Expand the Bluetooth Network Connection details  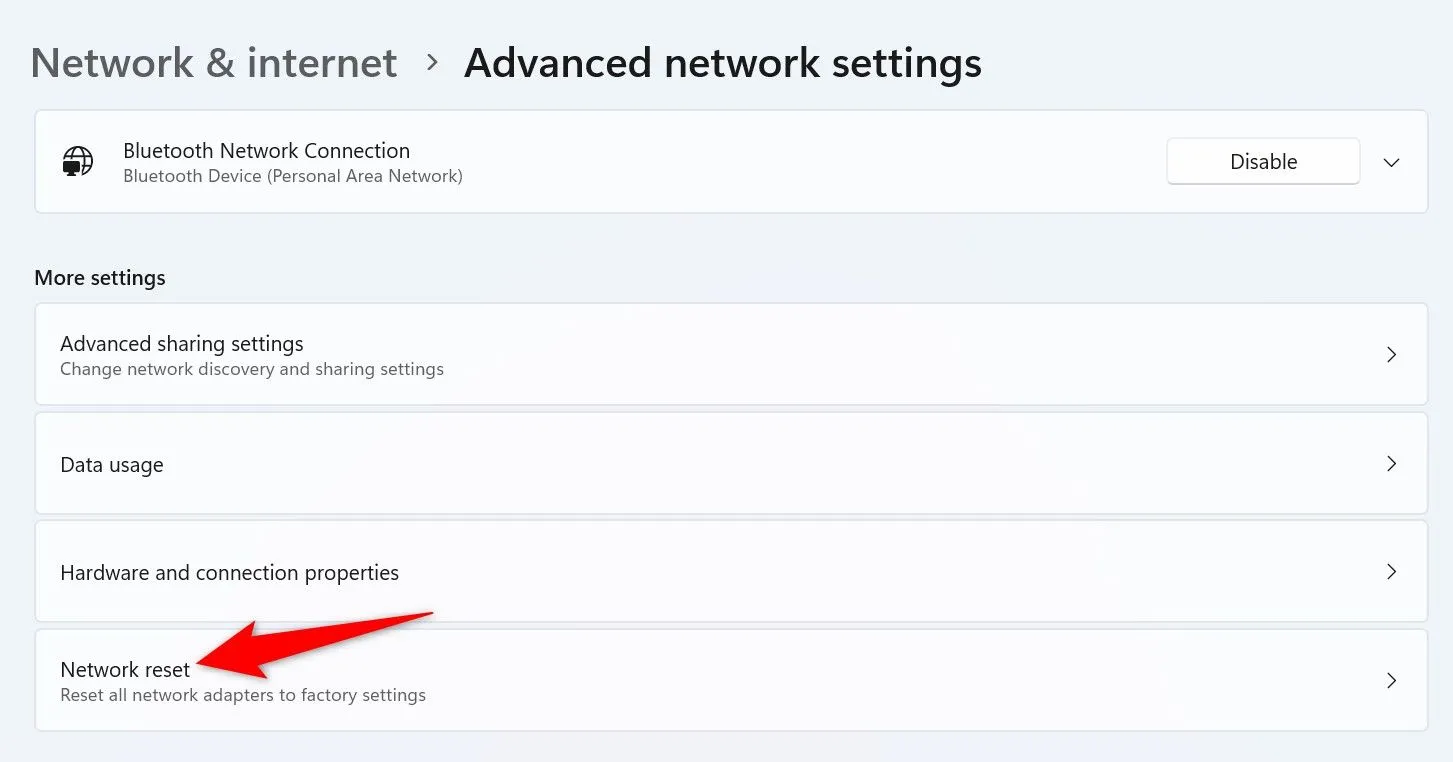pyautogui.click(x=1391, y=162)
